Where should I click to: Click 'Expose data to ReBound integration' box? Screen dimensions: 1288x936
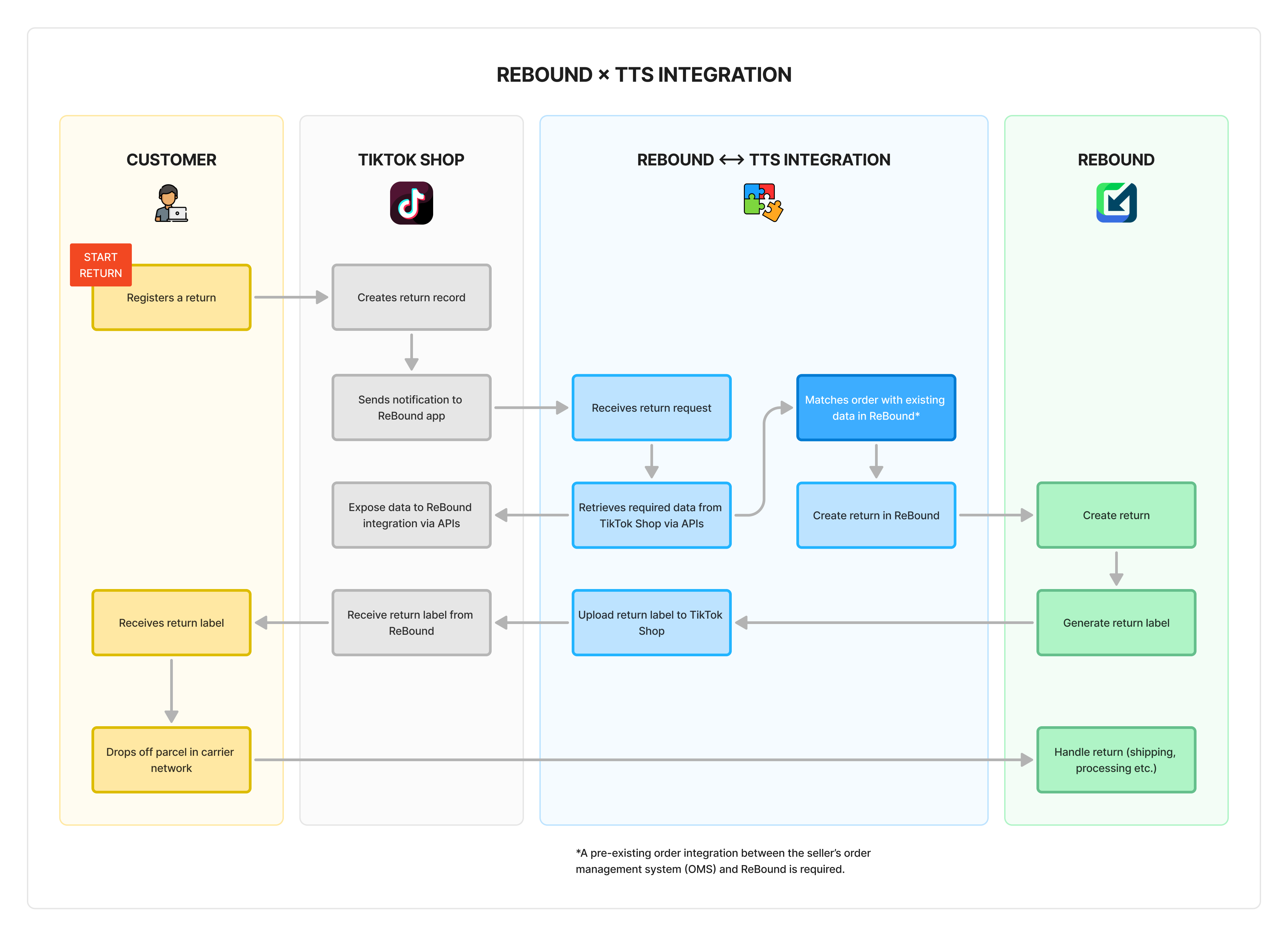411,515
